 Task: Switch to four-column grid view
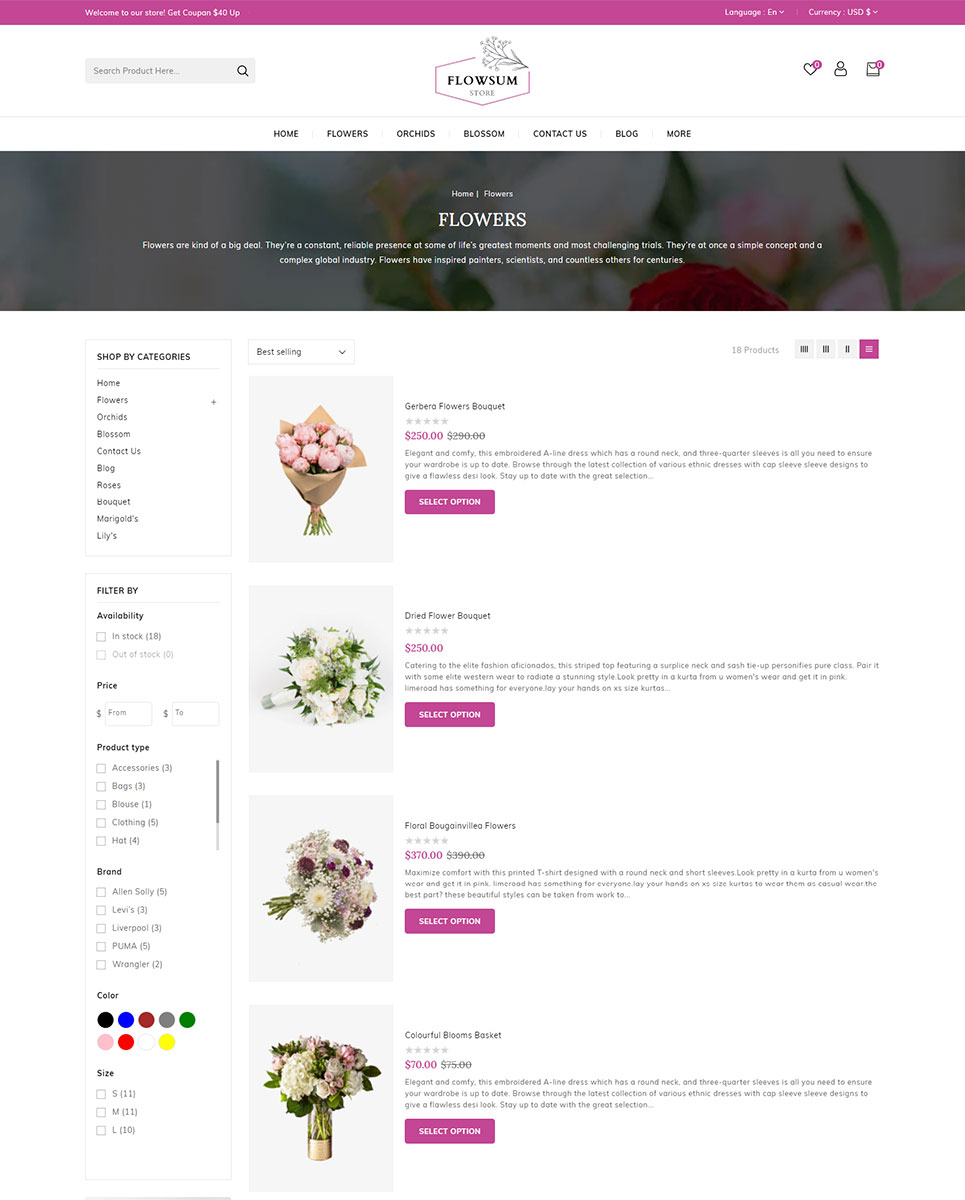pos(804,349)
